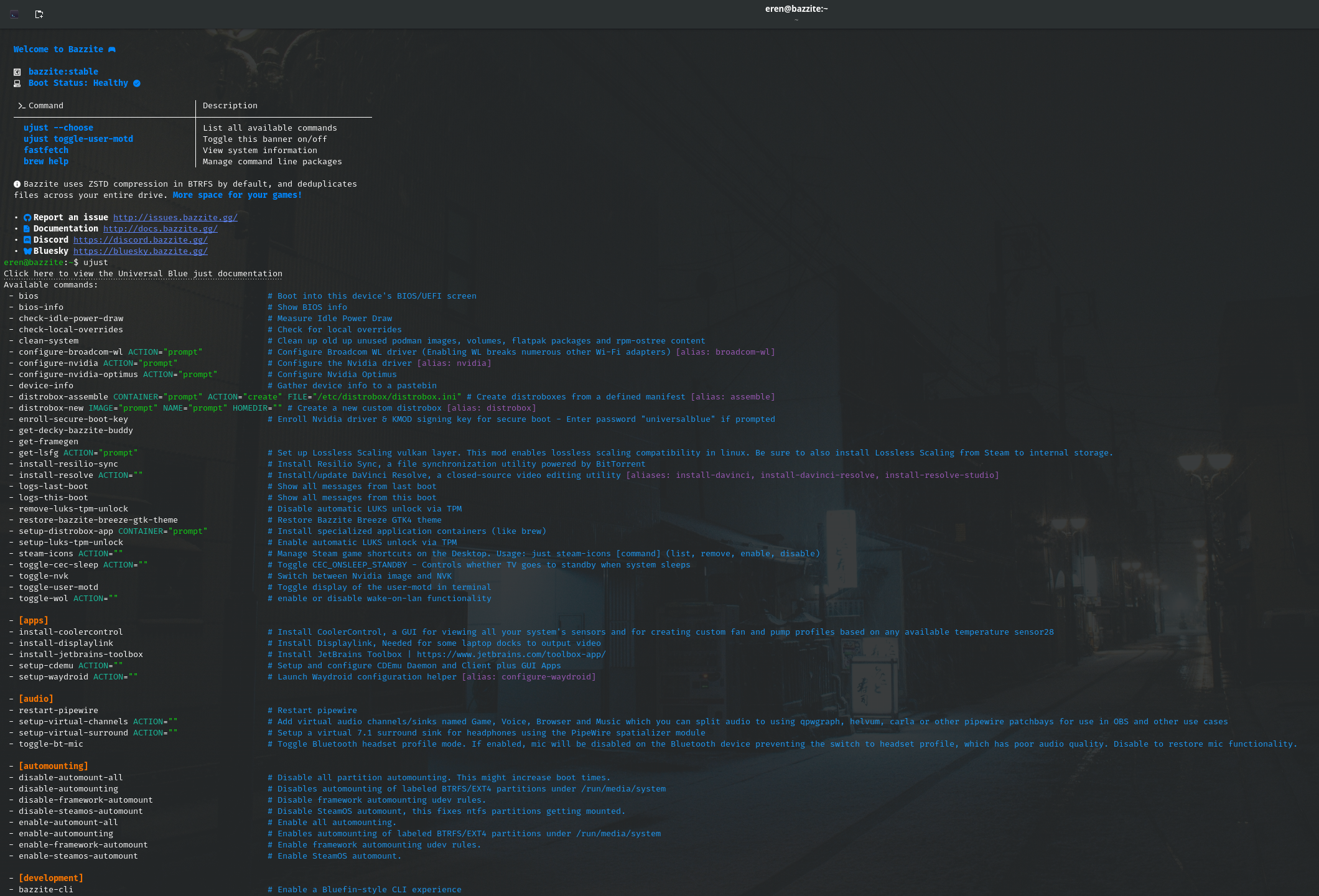This screenshot has height=896, width=1319.
Task: Click the Discord logo icon
Action: [27, 240]
